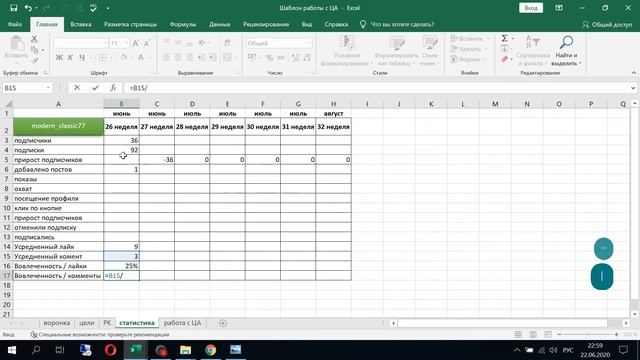Screen dimensions: 640x360
Task: Switch to the Данные tab
Action: [220, 24]
